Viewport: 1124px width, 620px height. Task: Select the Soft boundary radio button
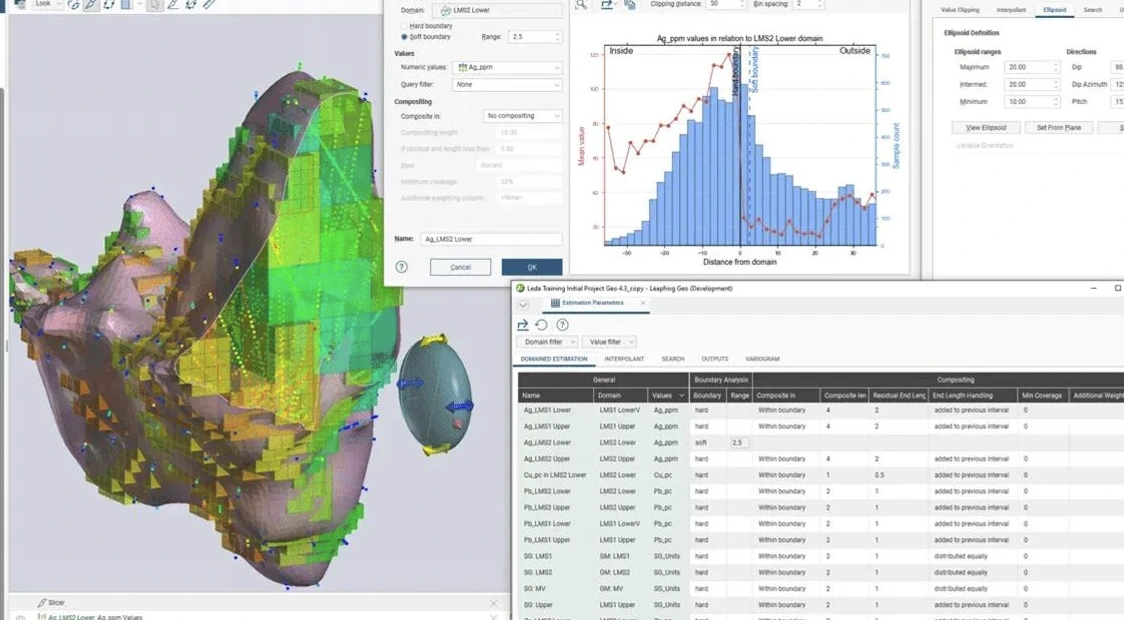[x=404, y=37]
